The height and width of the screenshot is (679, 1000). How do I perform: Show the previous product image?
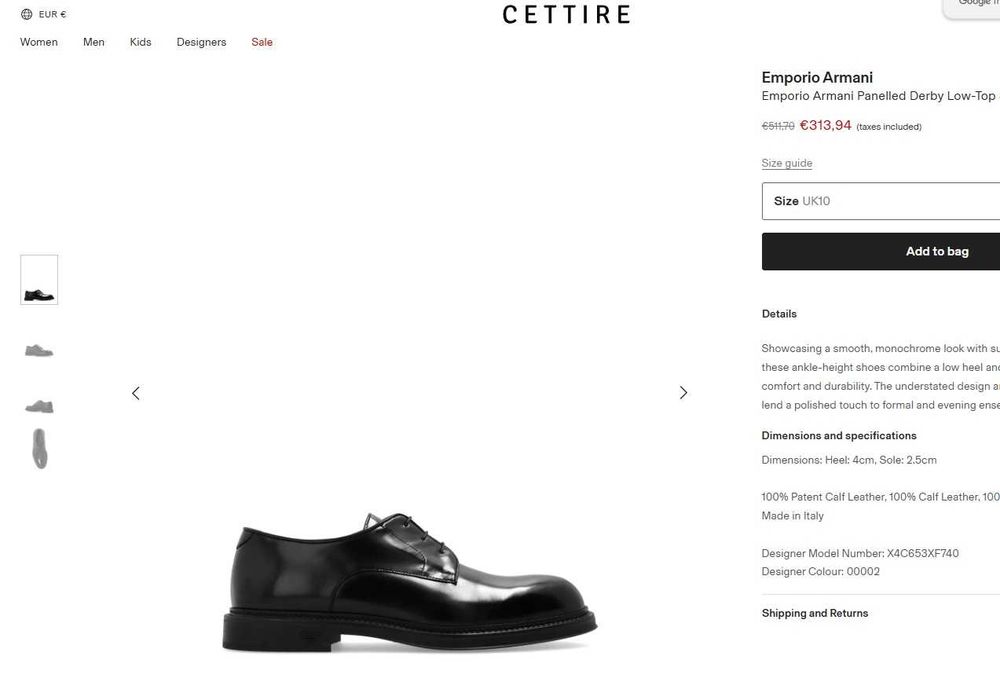pos(136,393)
